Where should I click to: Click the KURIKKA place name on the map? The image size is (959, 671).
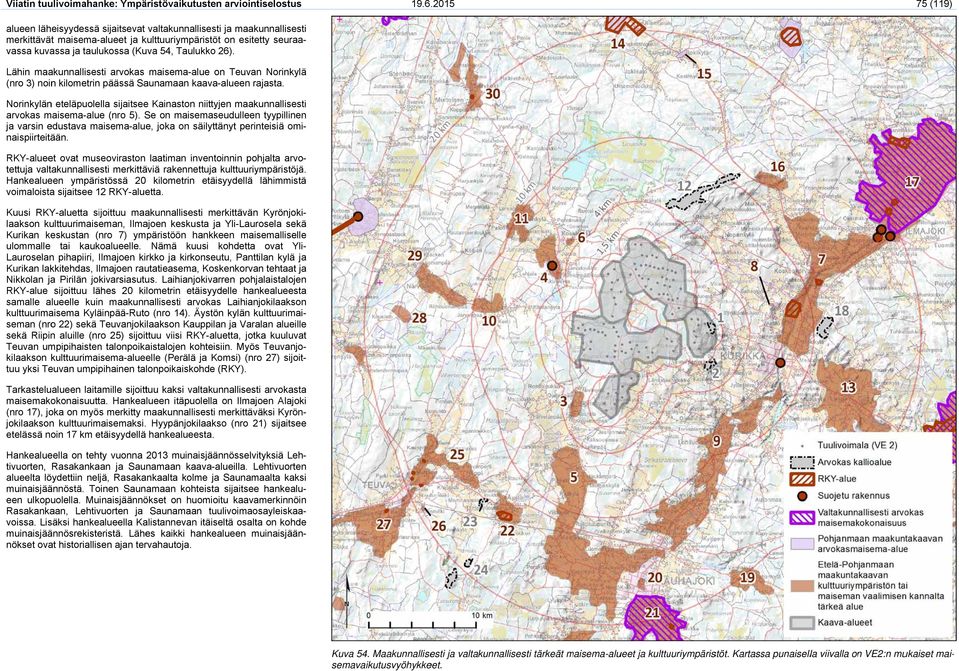(x=743, y=356)
